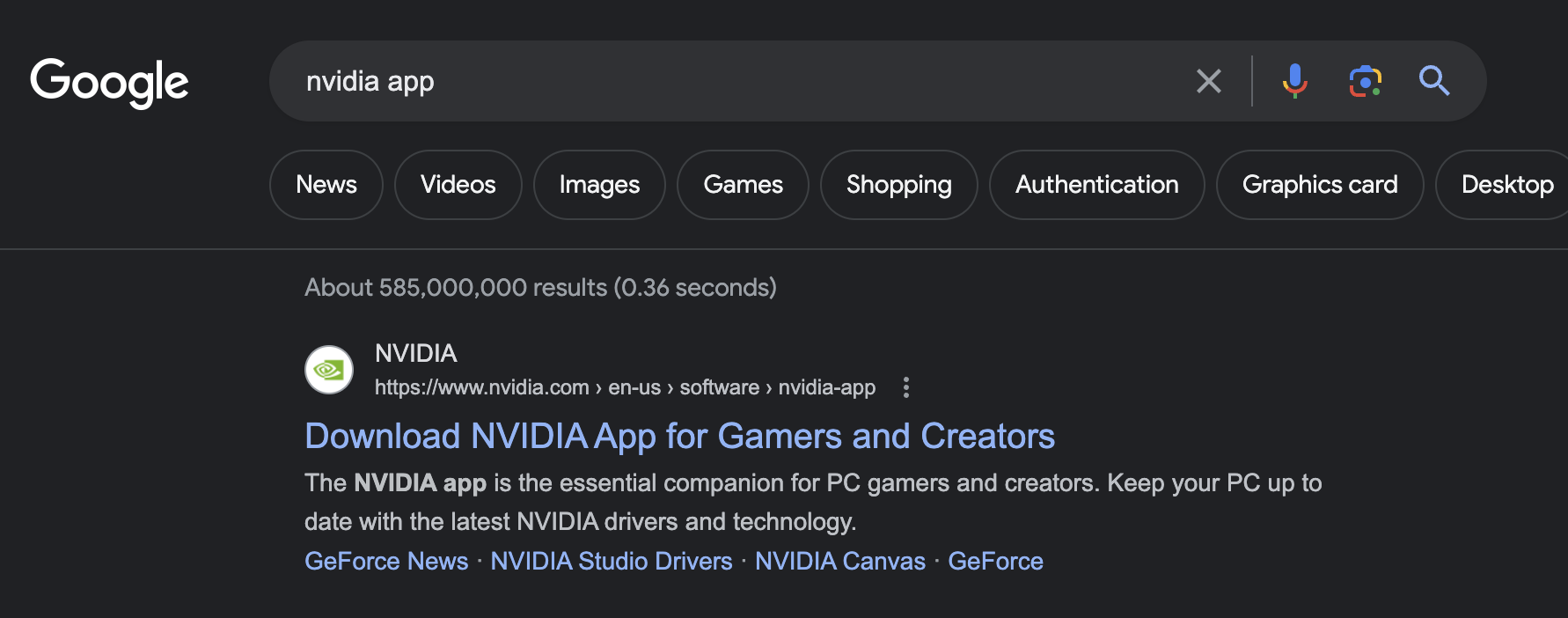Open the GeForce News sitelink
Viewport: 1568px width, 618px height.
pos(386,562)
